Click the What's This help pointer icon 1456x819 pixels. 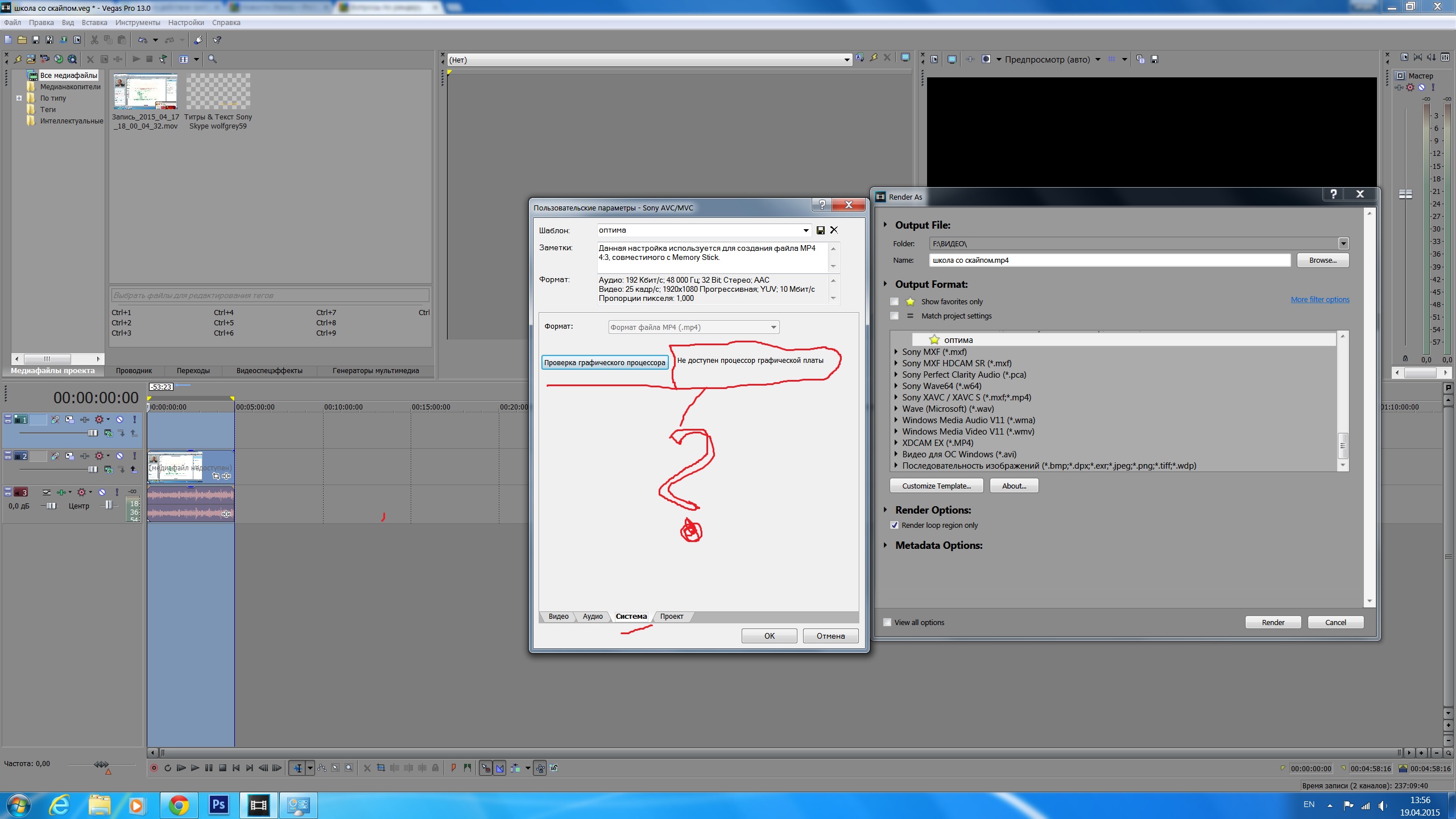point(217,40)
